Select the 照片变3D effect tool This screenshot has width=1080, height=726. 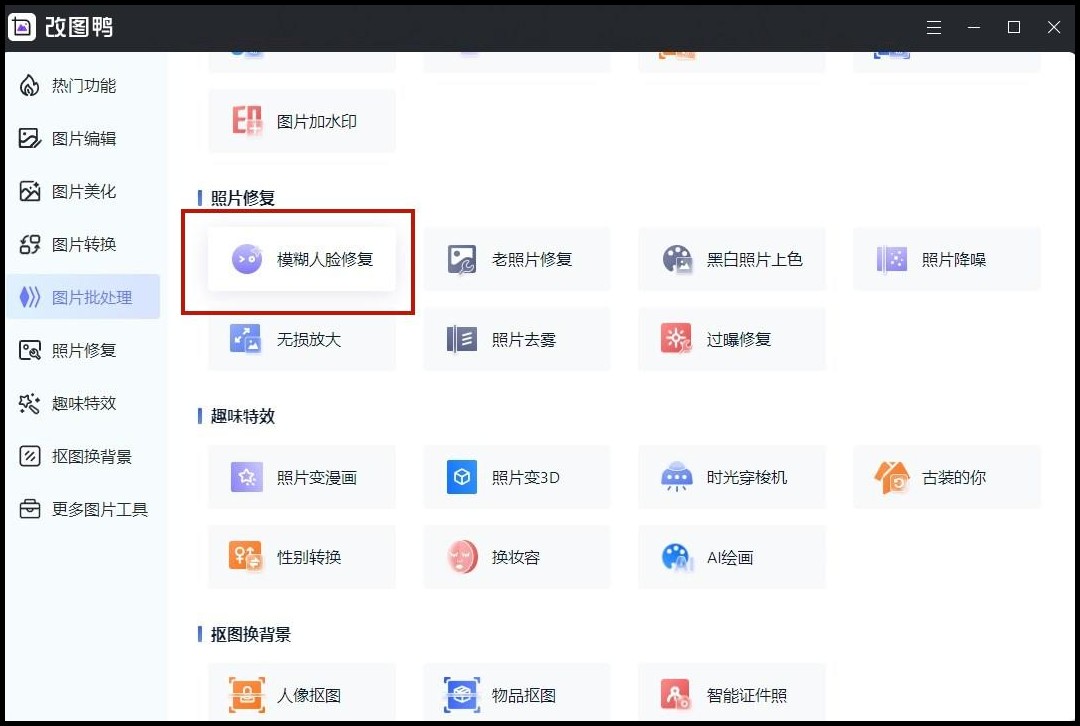(516, 477)
